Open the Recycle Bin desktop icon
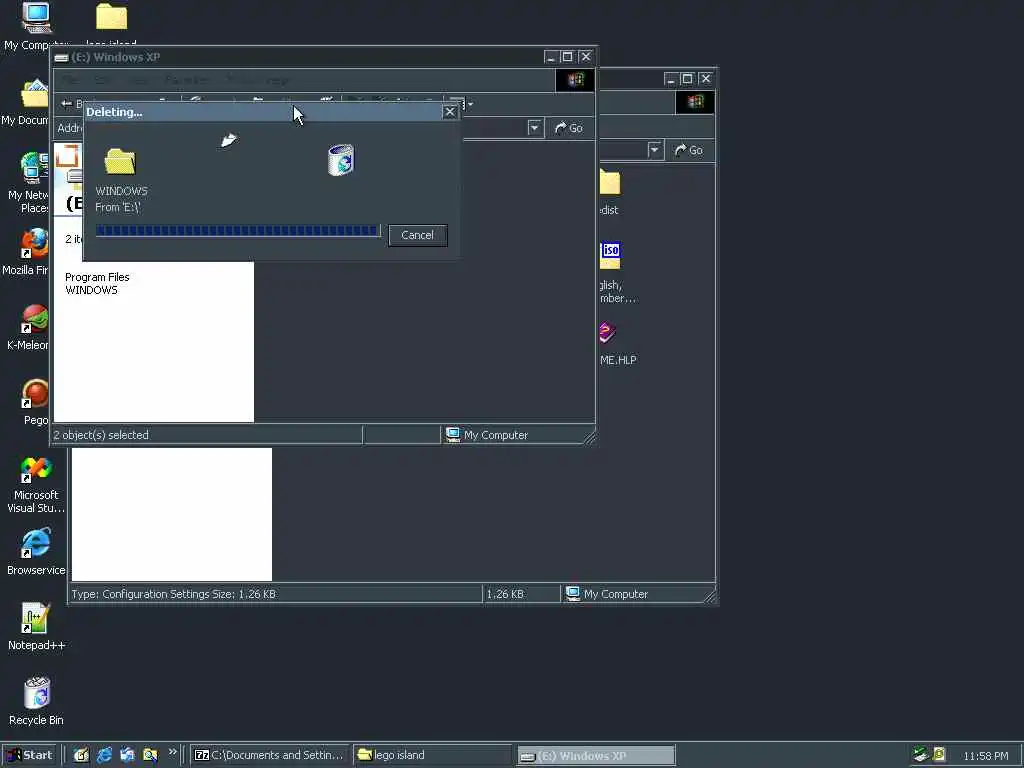Image resolution: width=1024 pixels, height=768 pixels. 37,693
